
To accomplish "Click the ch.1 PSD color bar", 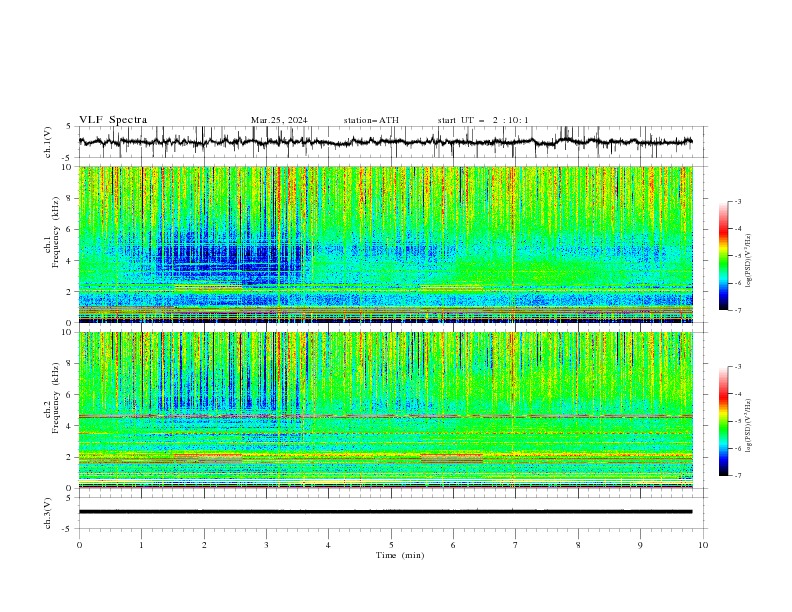I will (723, 256).
